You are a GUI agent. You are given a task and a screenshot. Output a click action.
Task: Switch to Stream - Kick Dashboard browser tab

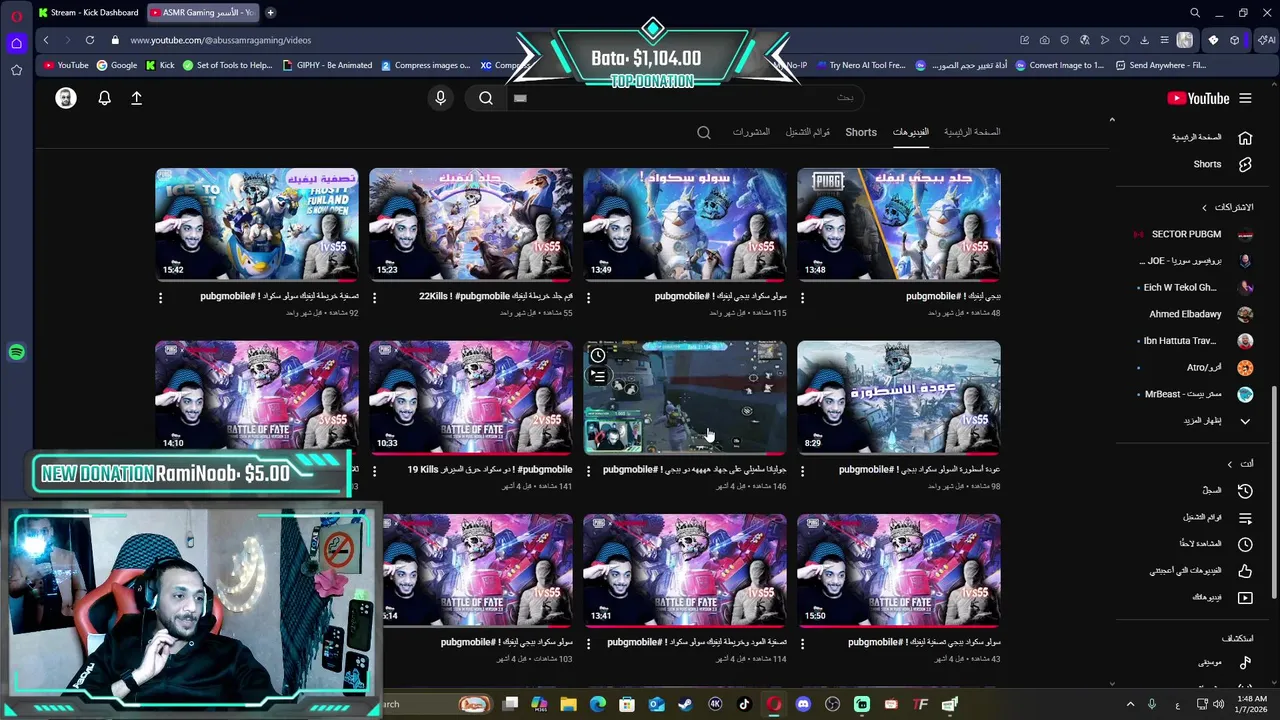click(x=90, y=13)
